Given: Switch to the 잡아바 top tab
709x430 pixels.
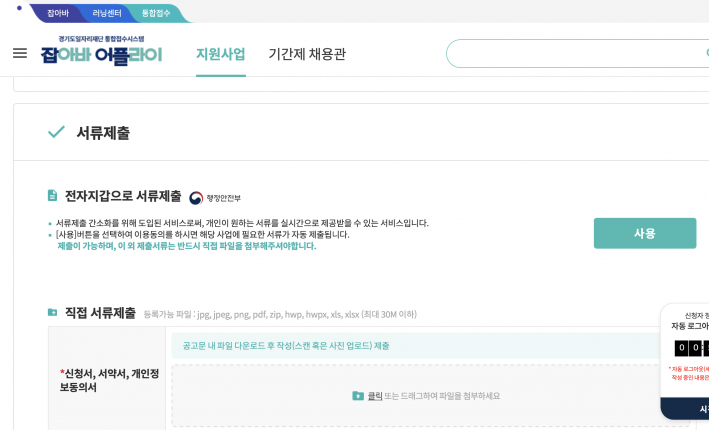Looking at the screenshot, I should (x=58, y=13).
